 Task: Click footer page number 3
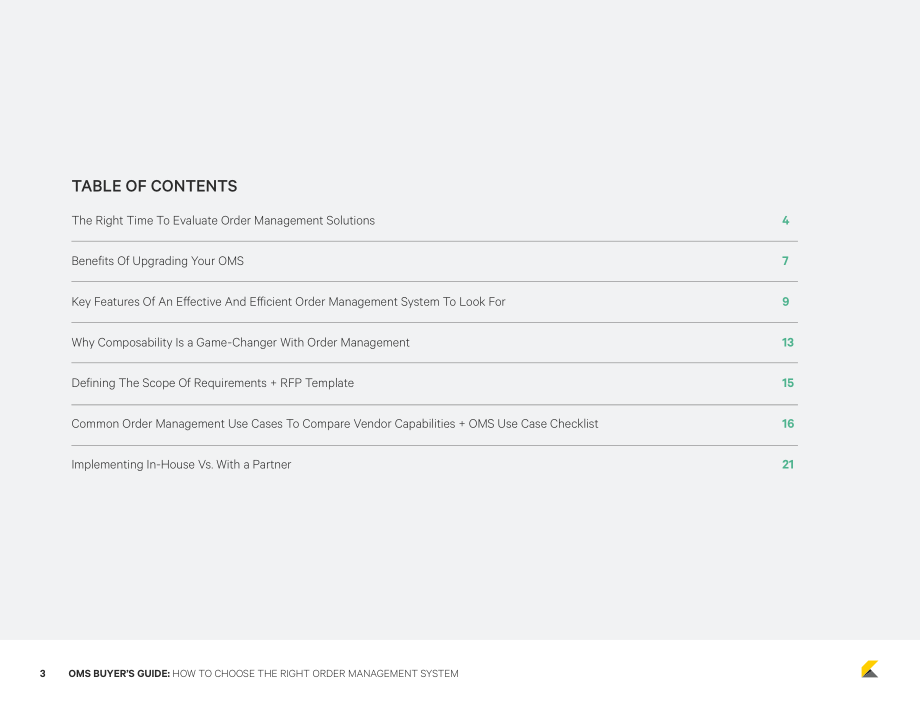click(42, 673)
